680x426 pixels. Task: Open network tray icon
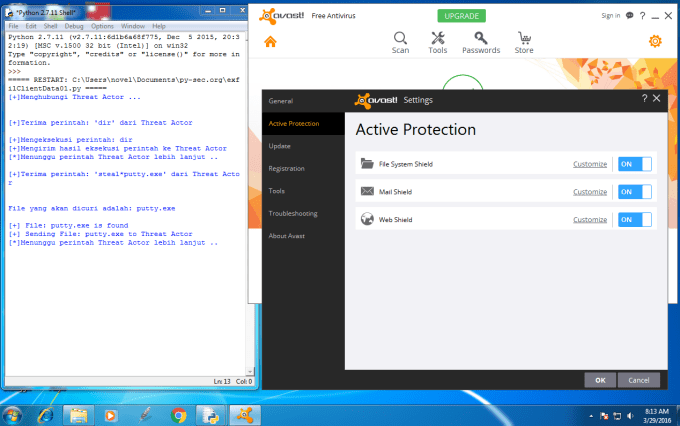point(617,416)
